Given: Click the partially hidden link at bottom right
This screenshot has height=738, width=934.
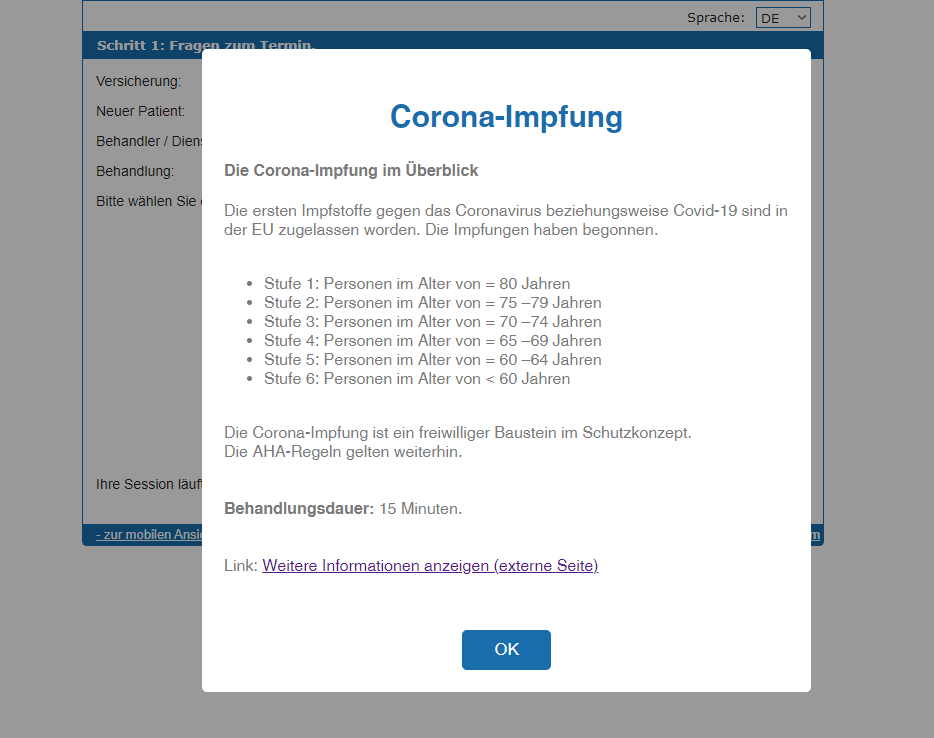Looking at the screenshot, I should (818, 534).
